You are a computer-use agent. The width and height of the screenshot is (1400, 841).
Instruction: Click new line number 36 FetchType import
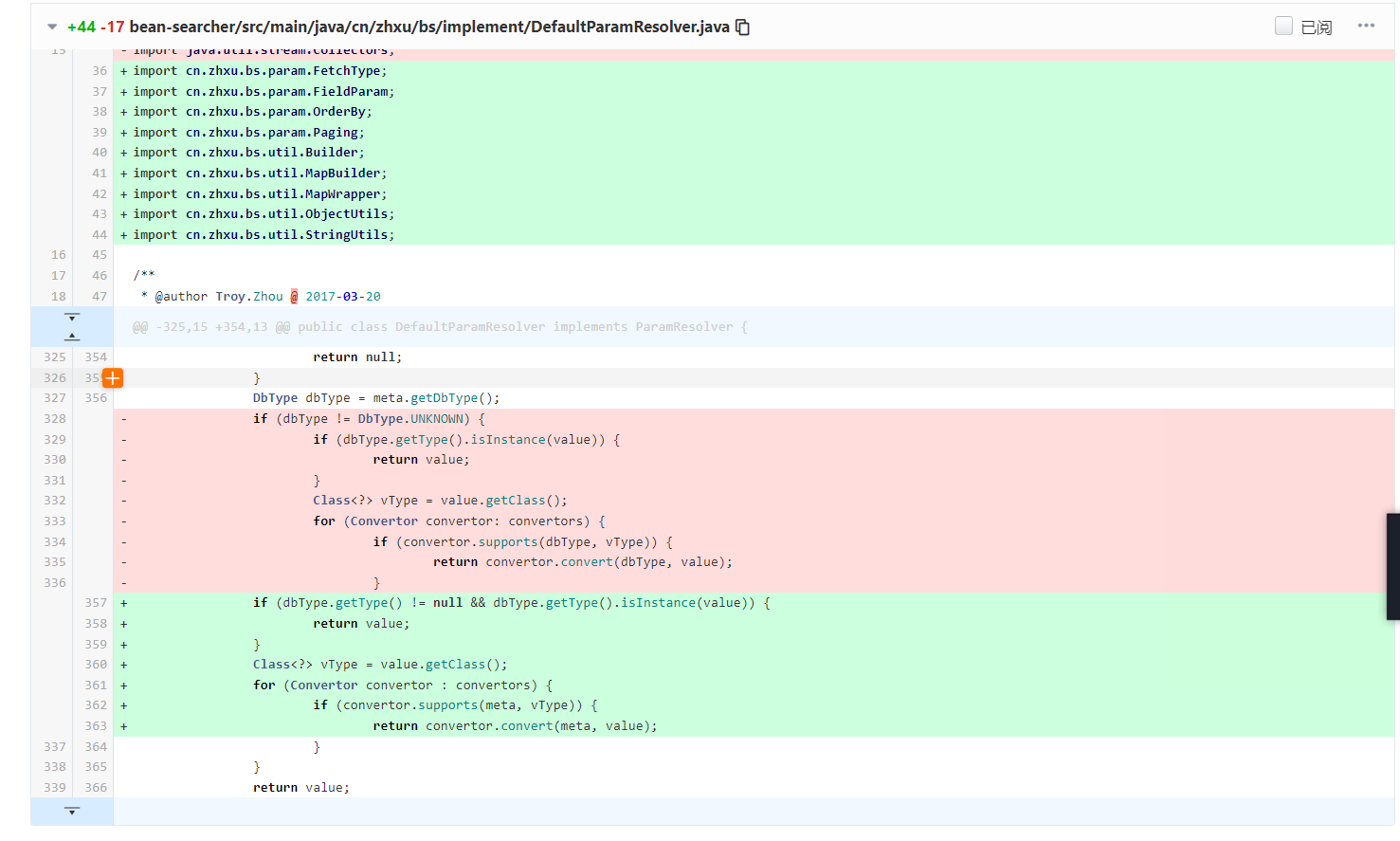(99, 71)
